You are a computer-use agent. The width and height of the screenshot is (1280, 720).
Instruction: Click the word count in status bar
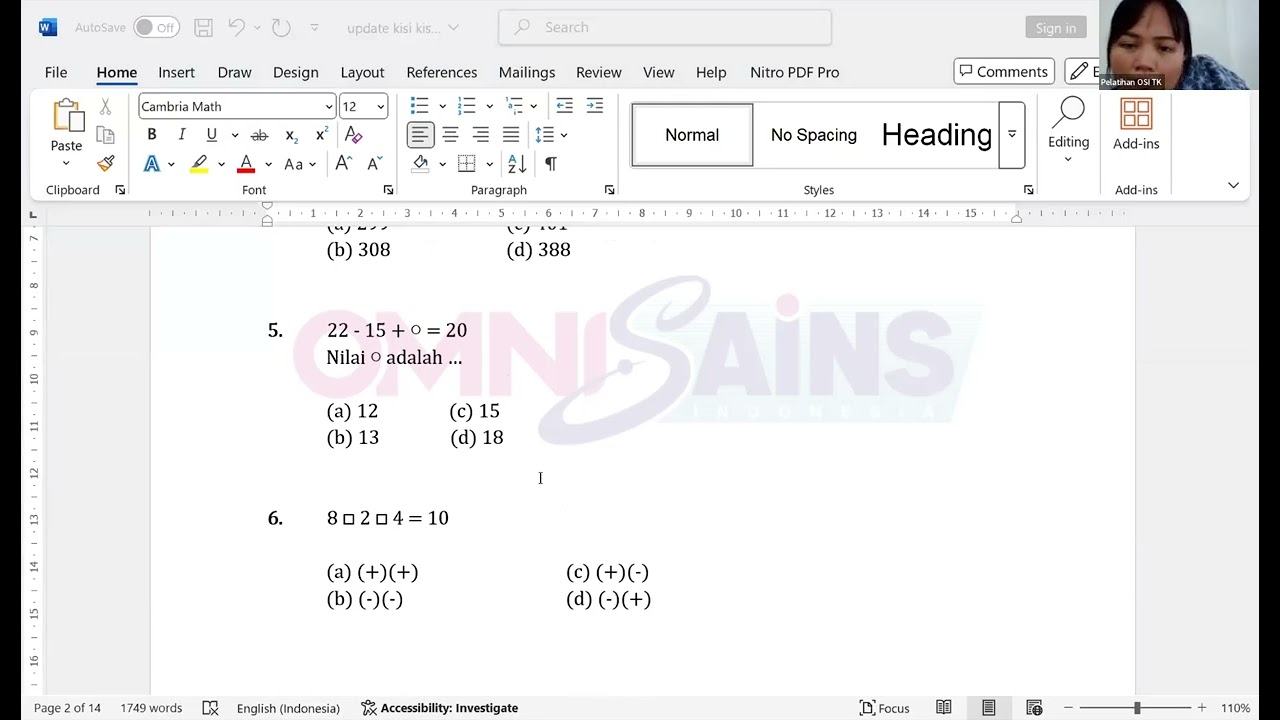click(151, 708)
